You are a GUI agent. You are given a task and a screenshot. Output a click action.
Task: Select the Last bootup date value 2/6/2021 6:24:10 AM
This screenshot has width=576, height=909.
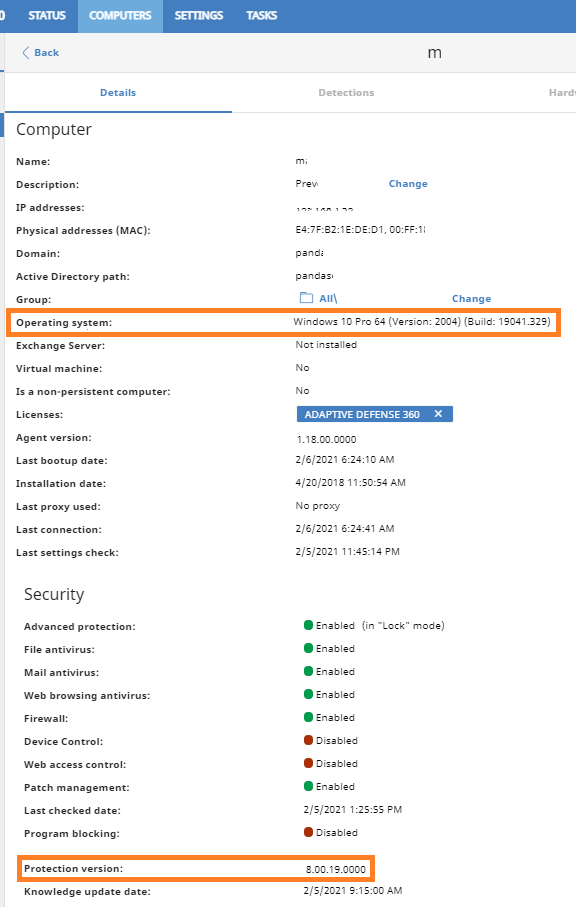pyautogui.click(x=345, y=460)
